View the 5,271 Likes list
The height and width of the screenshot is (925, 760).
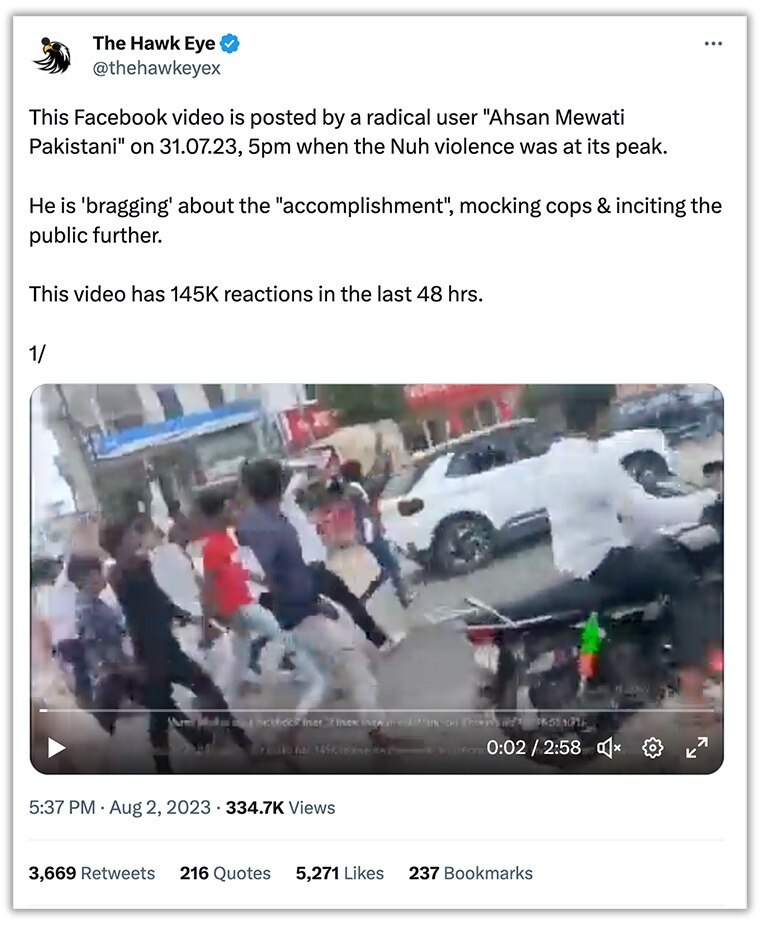coord(340,873)
